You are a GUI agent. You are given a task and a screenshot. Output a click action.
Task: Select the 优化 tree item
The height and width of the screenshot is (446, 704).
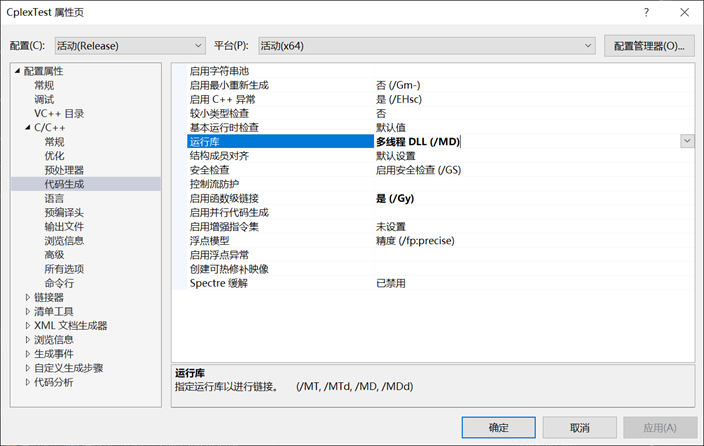coord(54,156)
